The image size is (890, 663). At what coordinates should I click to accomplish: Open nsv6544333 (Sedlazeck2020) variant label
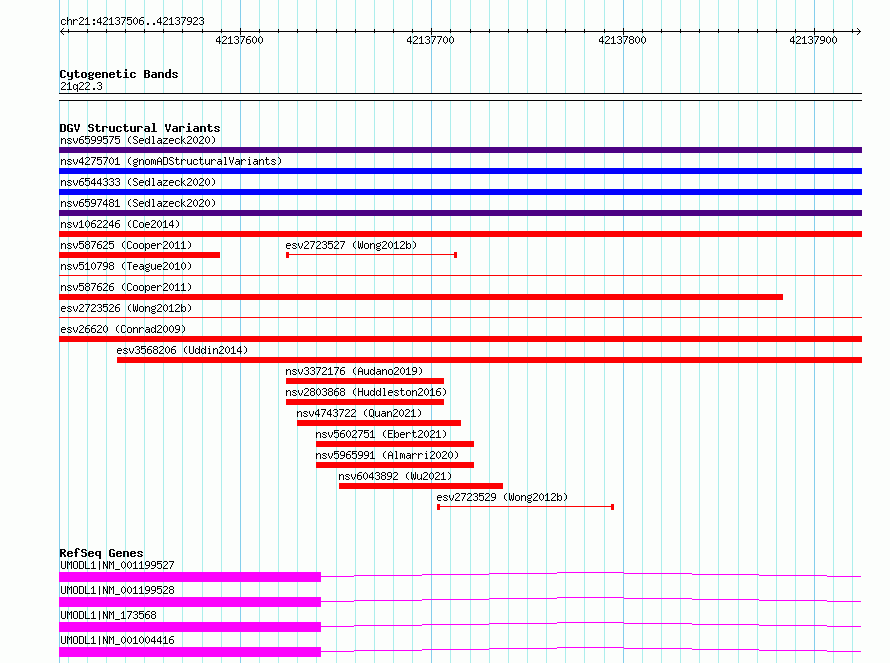(138, 182)
